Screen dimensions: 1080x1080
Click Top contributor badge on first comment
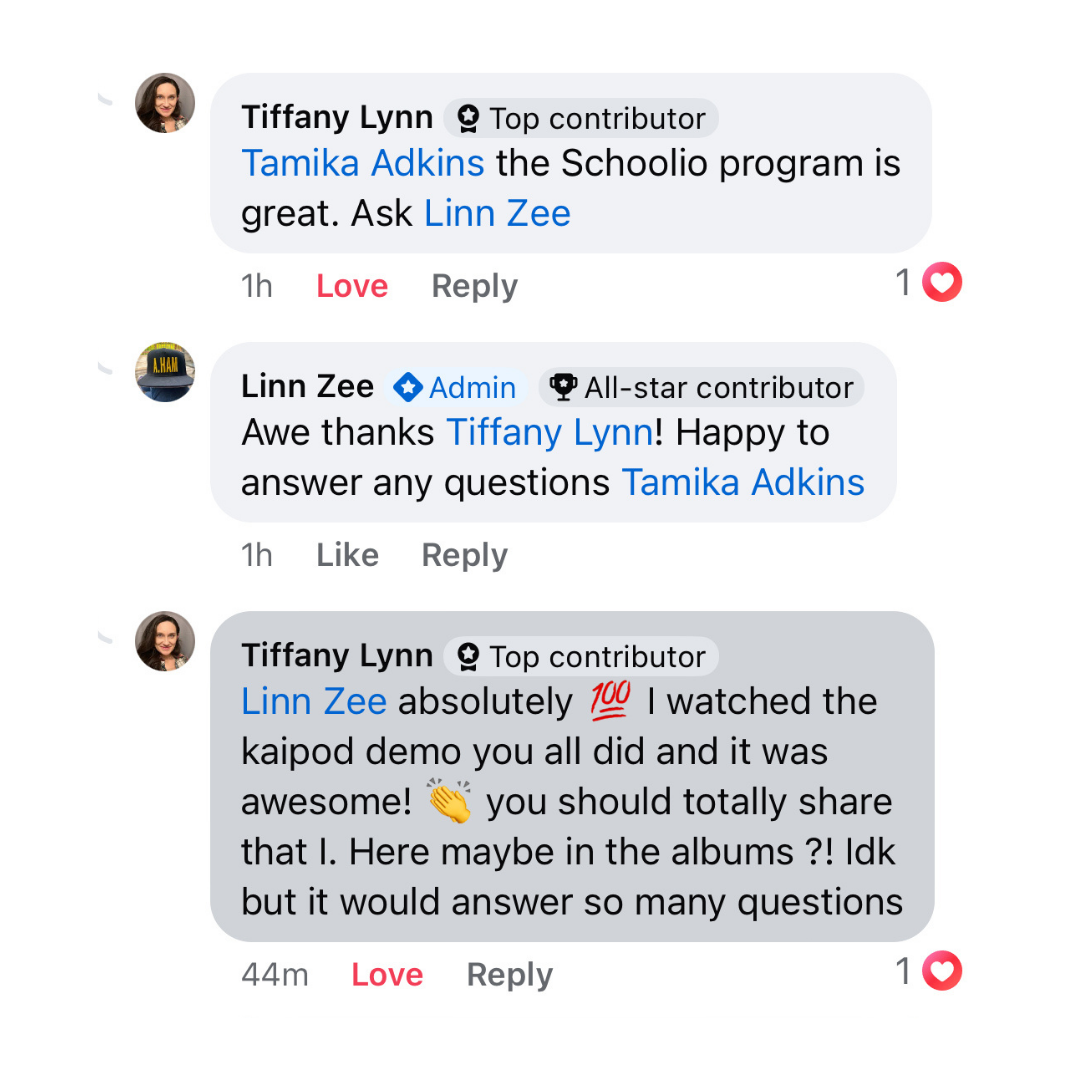pyautogui.click(x=581, y=119)
